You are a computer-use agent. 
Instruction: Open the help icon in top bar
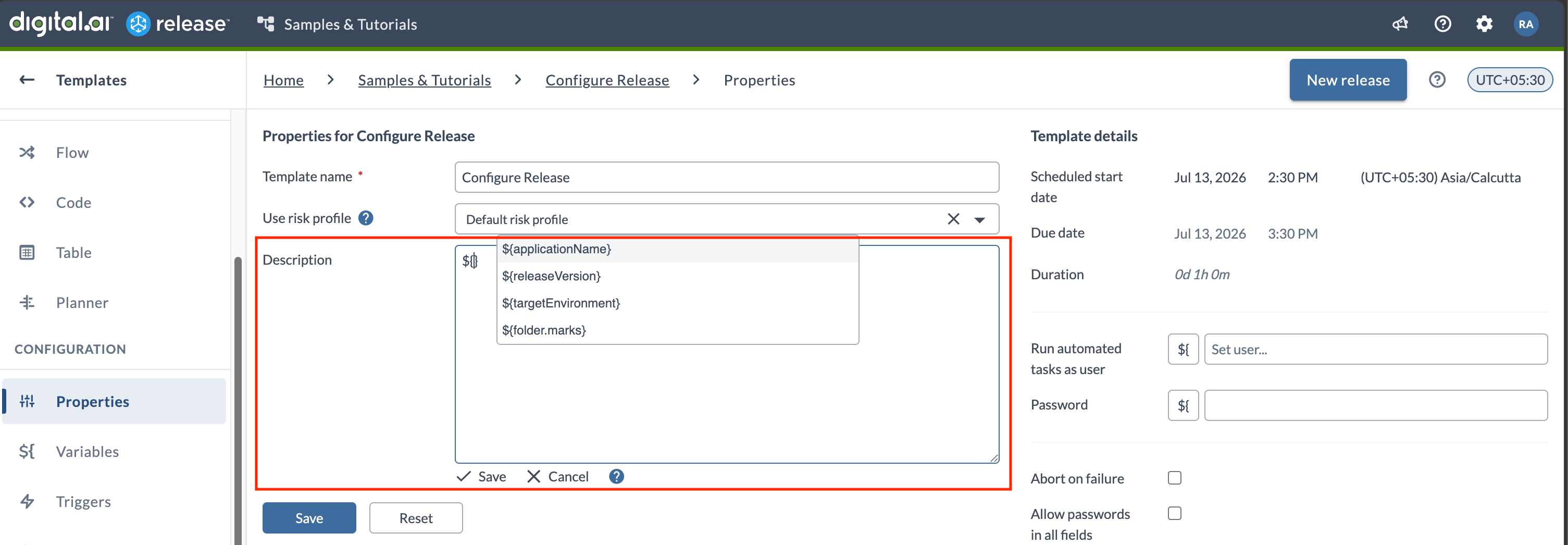[1442, 24]
